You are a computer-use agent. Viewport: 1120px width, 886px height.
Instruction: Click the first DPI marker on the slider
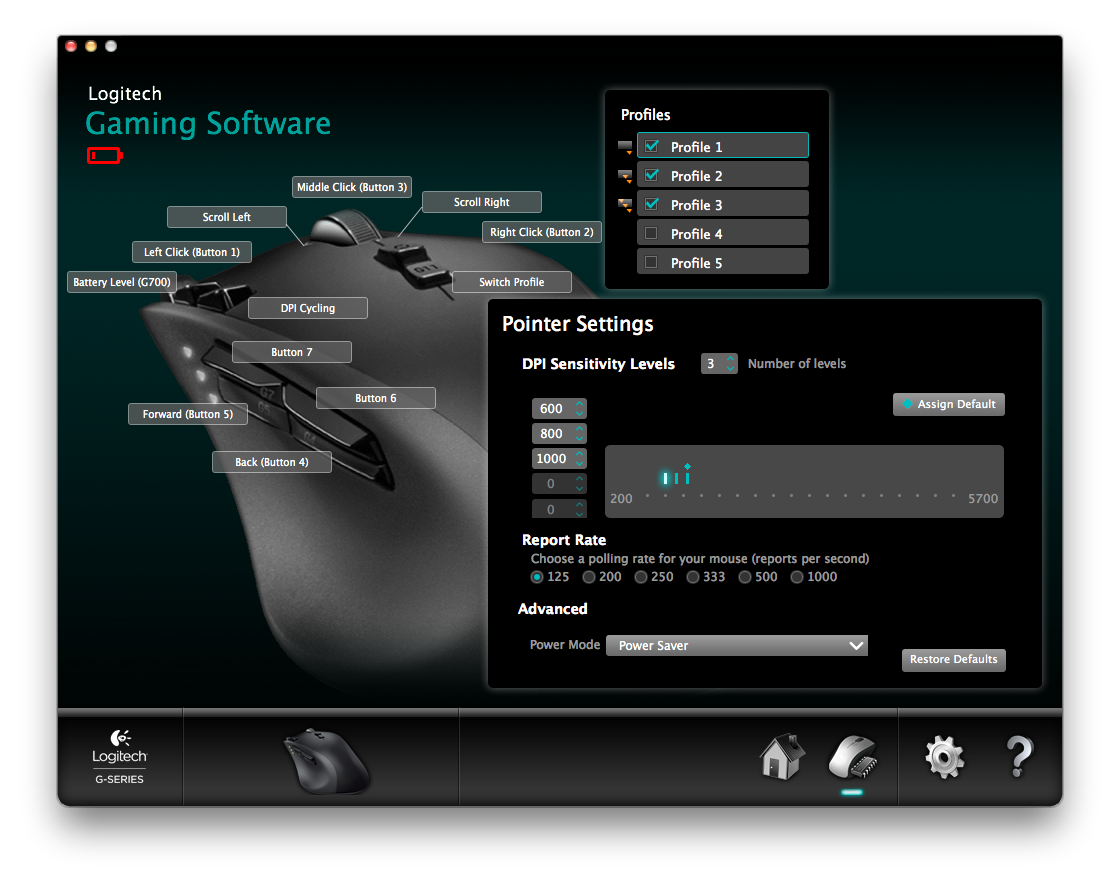pos(665,478)
